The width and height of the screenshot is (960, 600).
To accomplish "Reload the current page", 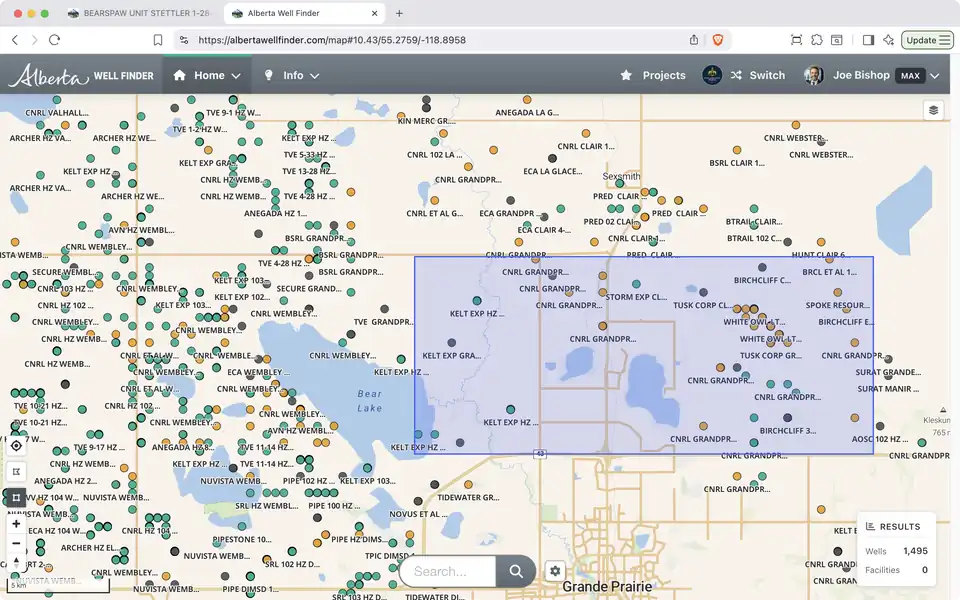I will [54, 40].
